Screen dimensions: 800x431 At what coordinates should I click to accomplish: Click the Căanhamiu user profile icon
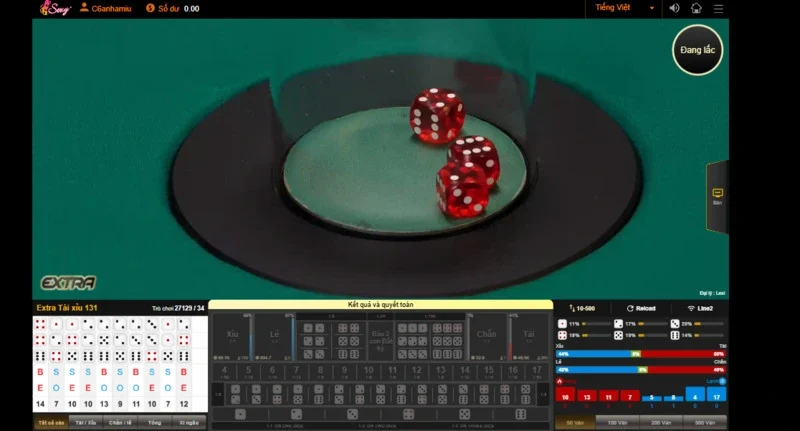[x=84, y=8]
